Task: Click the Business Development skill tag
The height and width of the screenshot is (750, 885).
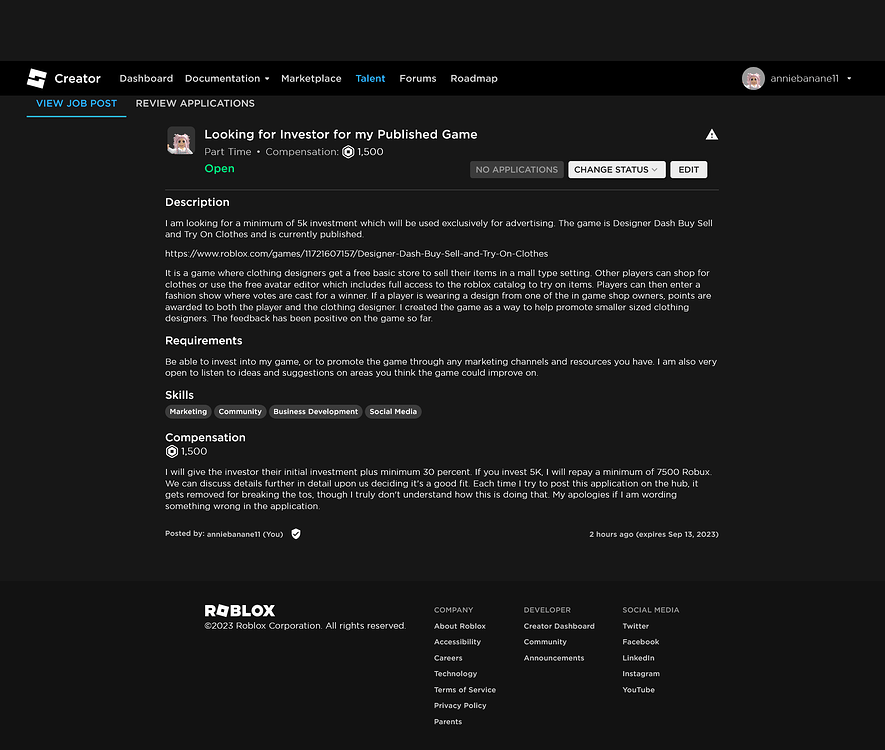Action: pos(316,412)
